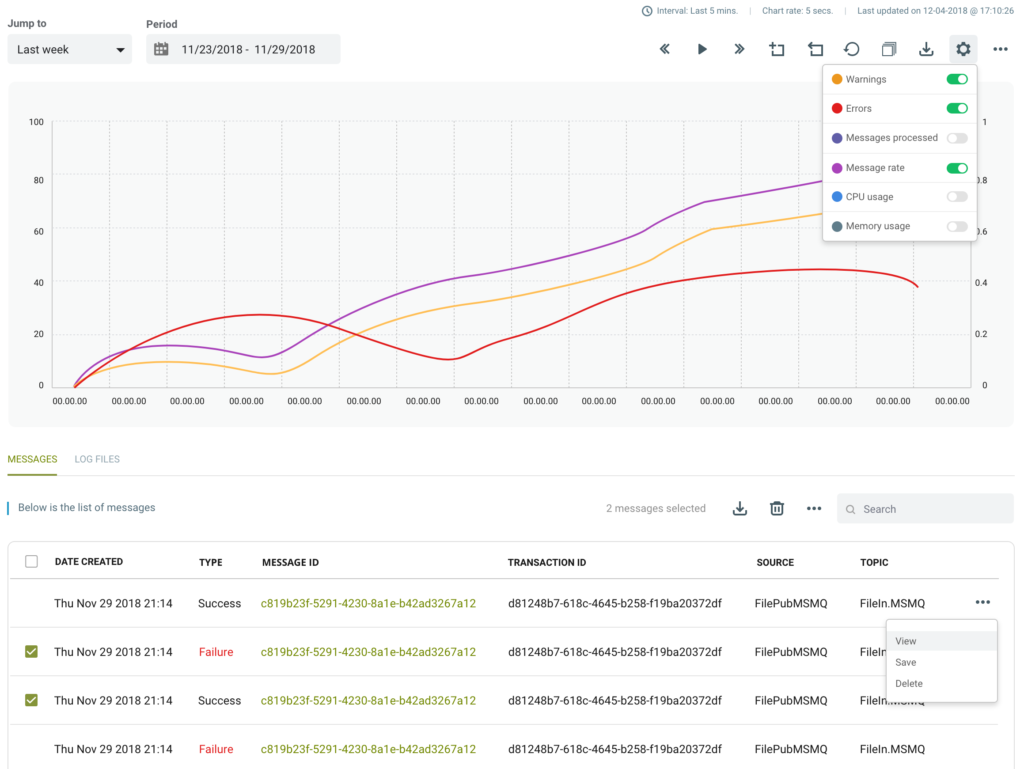Screen dimensions: 1024x769
Task: Open the toolbar more-options ellipsis
Action: click(1000, 49)
